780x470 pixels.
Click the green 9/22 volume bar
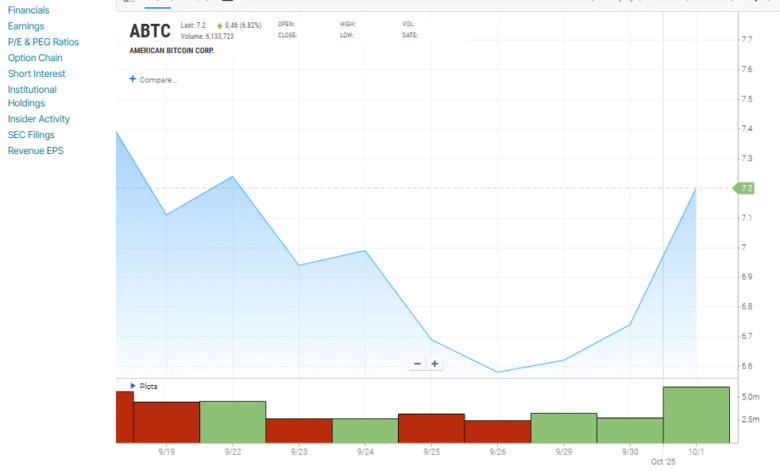[232, 421]
